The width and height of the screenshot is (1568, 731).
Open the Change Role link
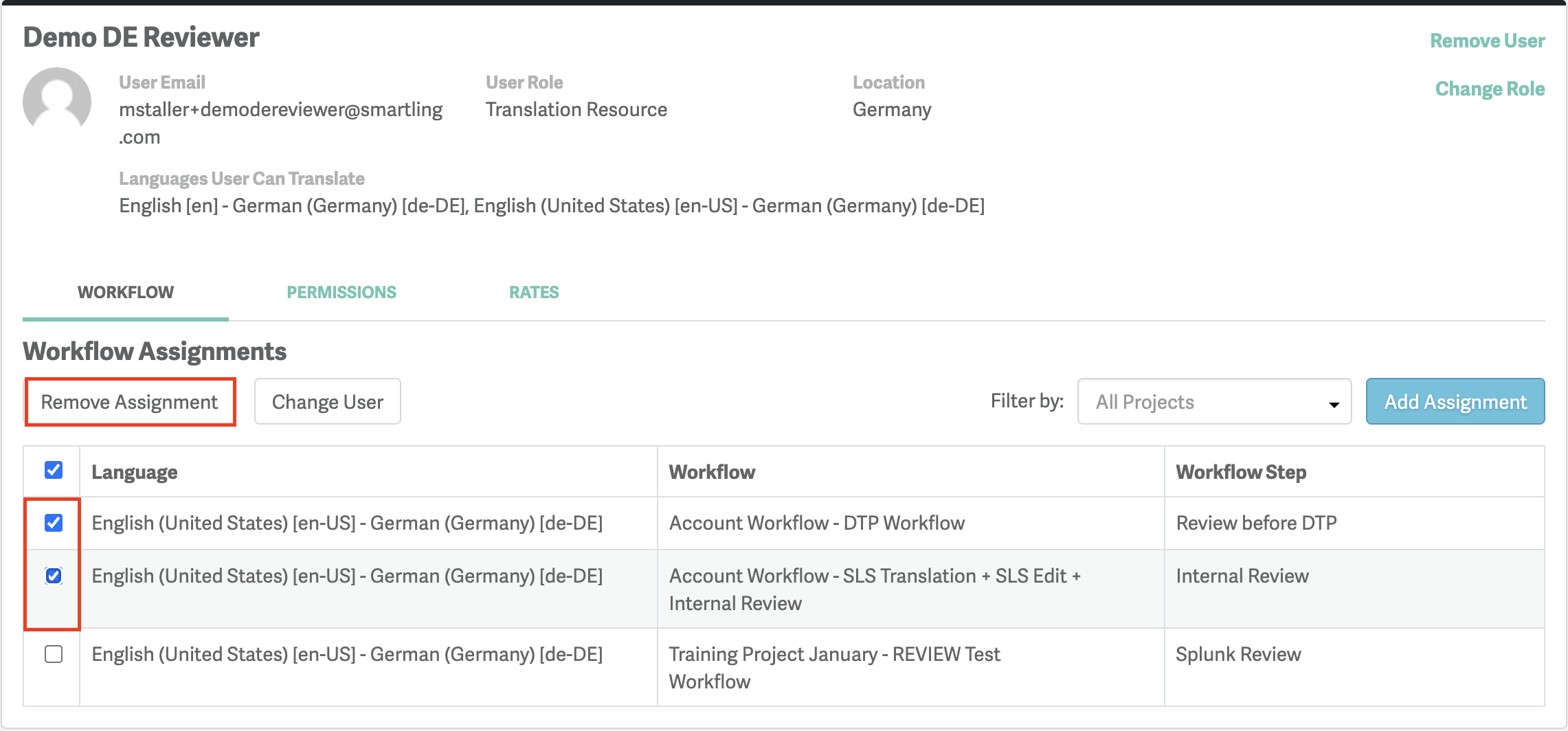point(1490,89)
